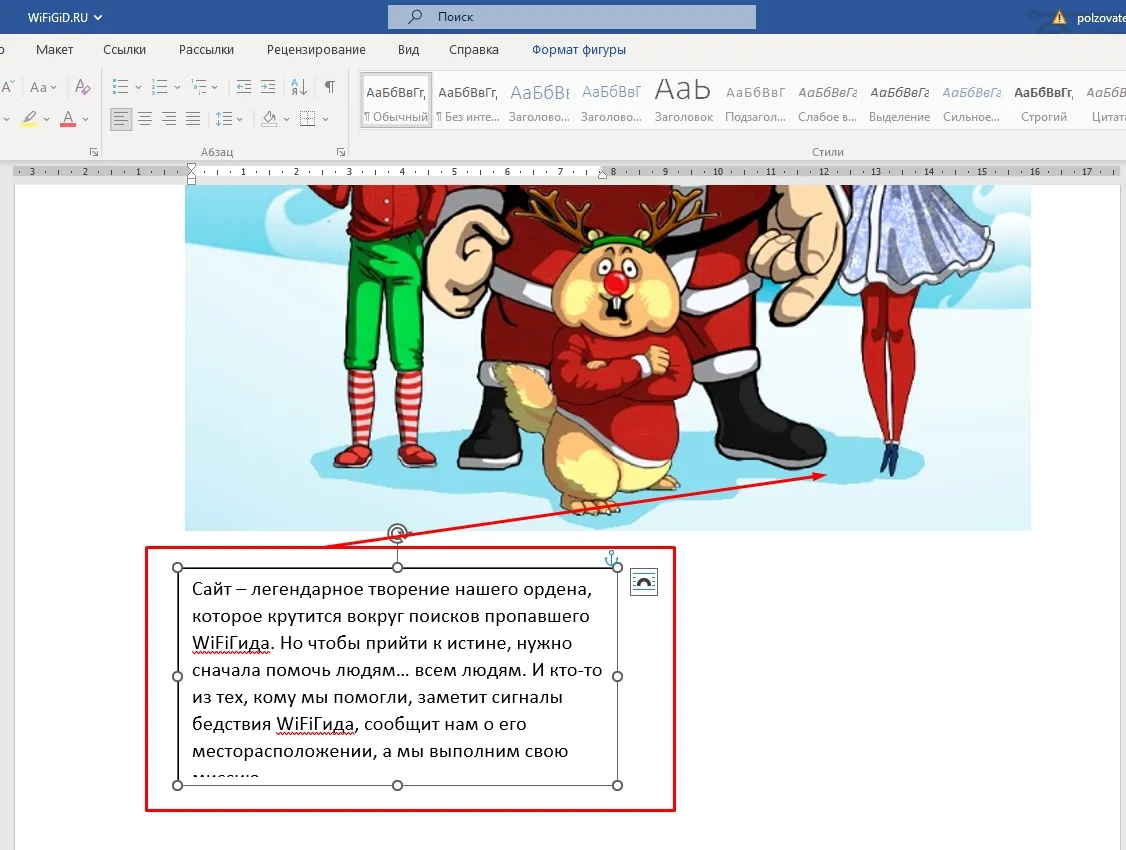1126x850 pixels.
Task: Open the Рецензирование tab
Action: (x=316, y=50)
